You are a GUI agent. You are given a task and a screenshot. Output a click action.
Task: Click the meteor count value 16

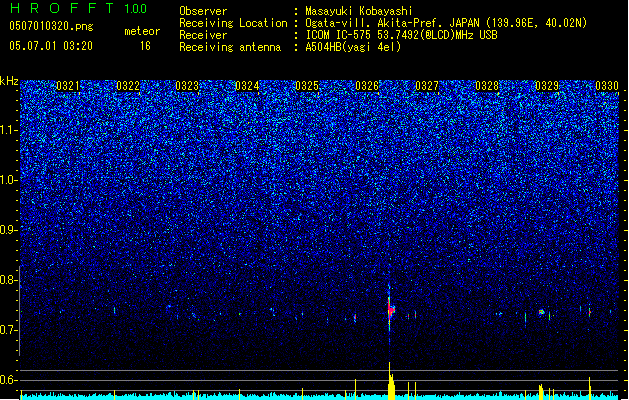pos(145,46)
